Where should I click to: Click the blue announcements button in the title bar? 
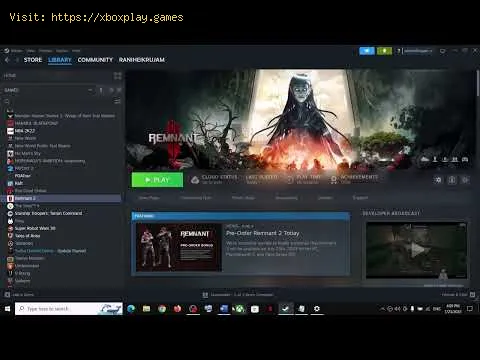pos(367,51)
